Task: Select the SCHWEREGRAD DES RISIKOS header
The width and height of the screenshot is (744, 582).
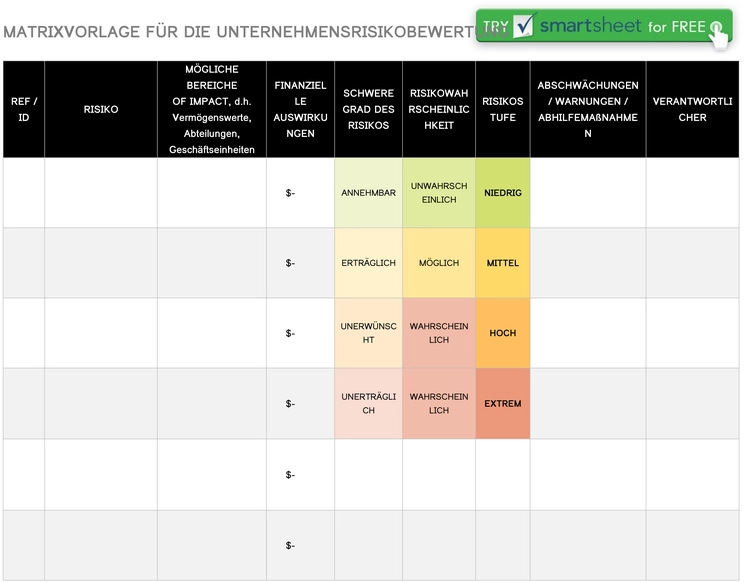Action: tap(368, 109)
